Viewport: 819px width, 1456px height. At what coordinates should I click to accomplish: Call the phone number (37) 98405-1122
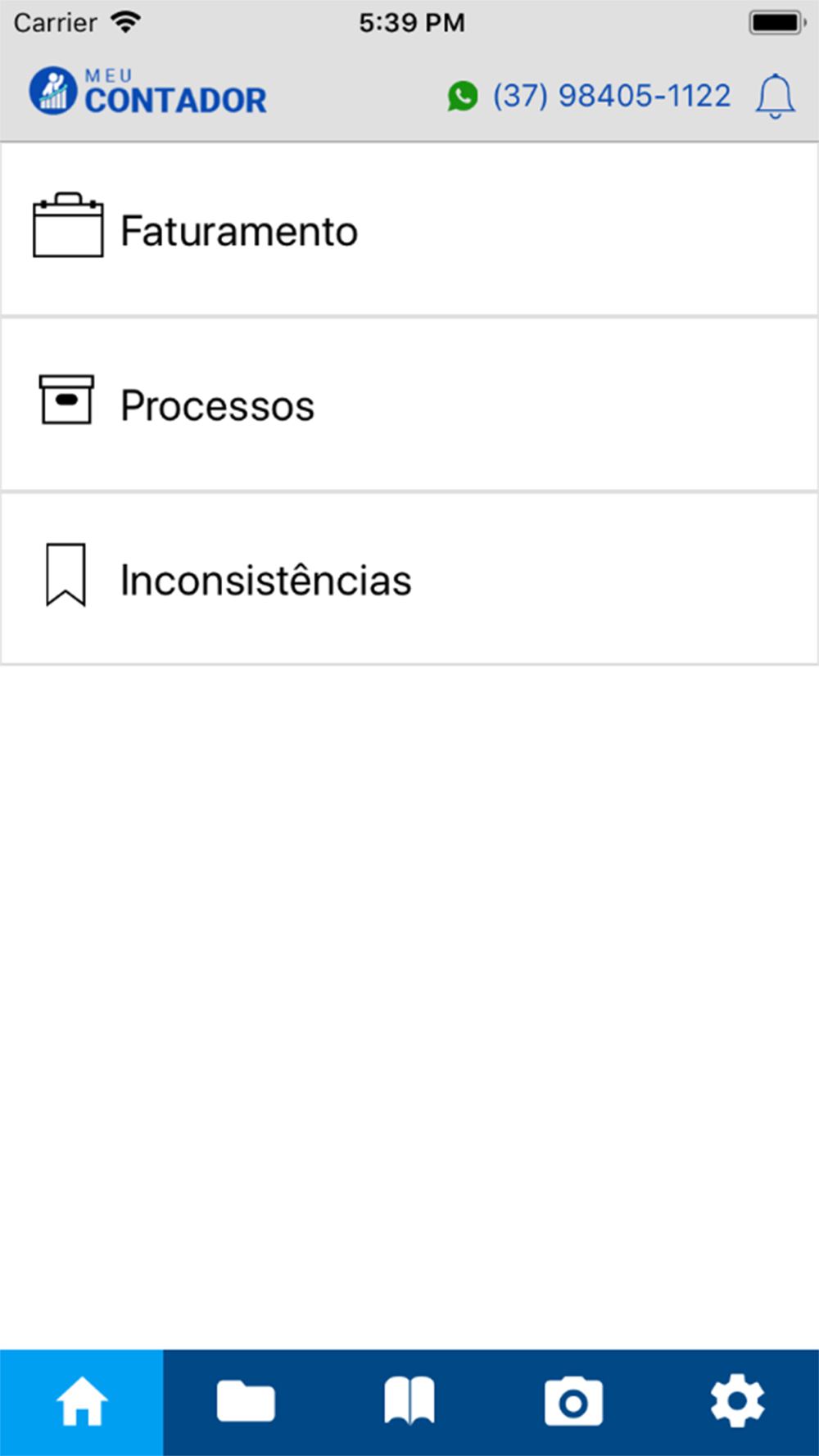point(611,96)
